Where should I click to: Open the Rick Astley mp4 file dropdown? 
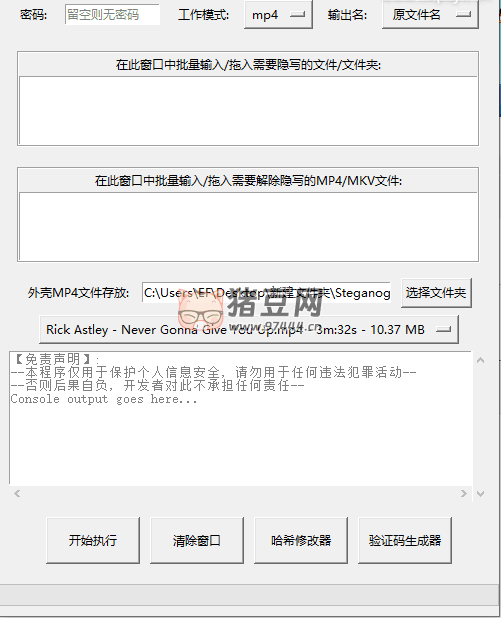[249, 329]
